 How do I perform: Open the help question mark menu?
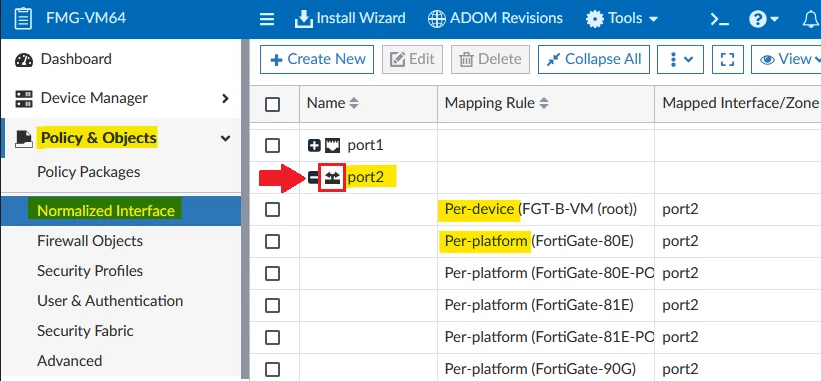(x=764, y=19)
